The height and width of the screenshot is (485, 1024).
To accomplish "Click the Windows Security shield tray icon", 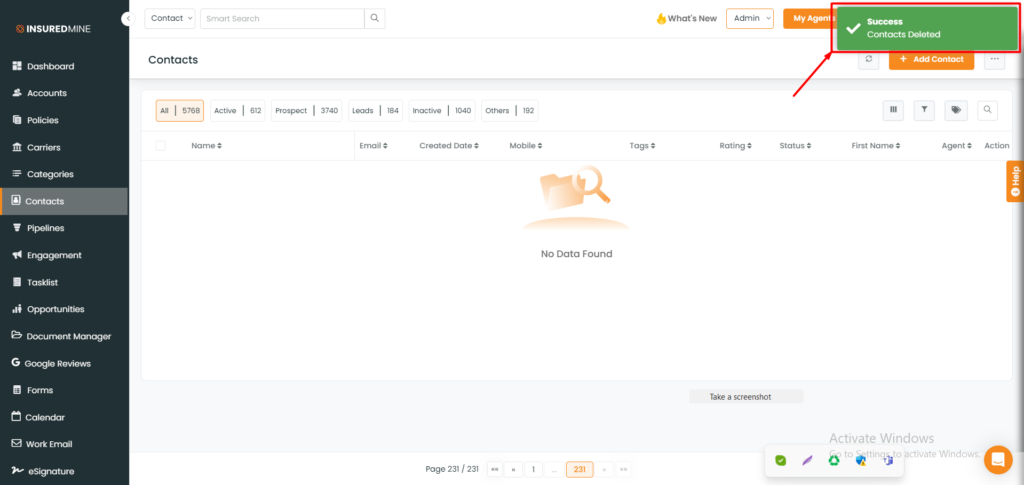I will pyautogui.click(x=861, y=460).
